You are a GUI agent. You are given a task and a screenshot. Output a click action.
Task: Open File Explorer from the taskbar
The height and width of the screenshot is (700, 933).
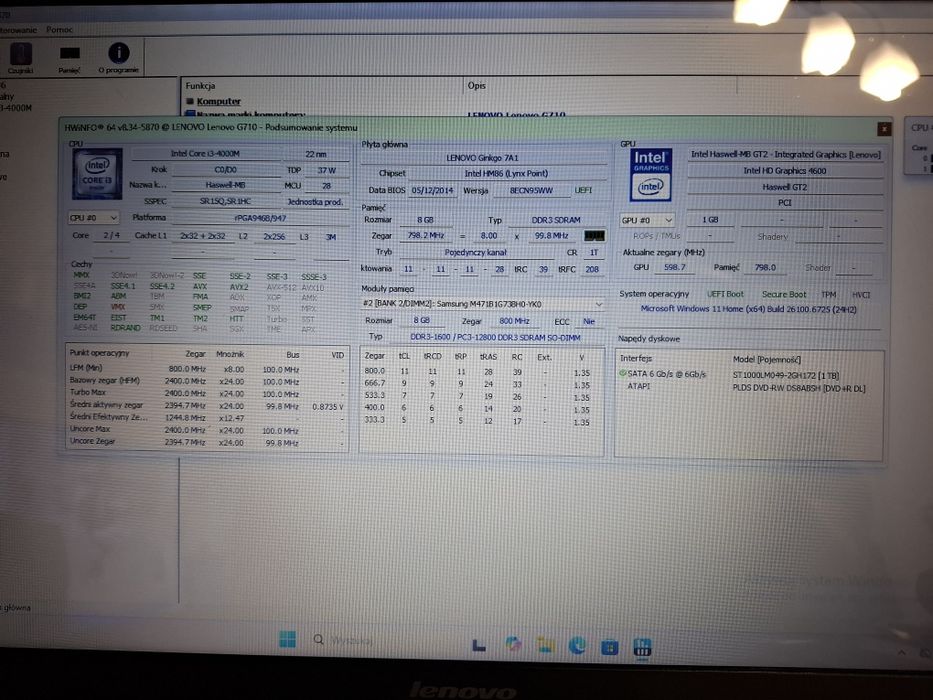point(545,645)
